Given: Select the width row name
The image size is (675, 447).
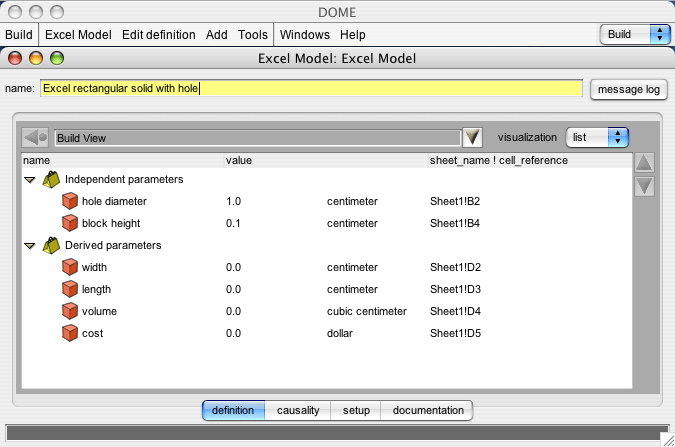Looking at the screenshot, I should pyautogui.click(x=94, y=267).
